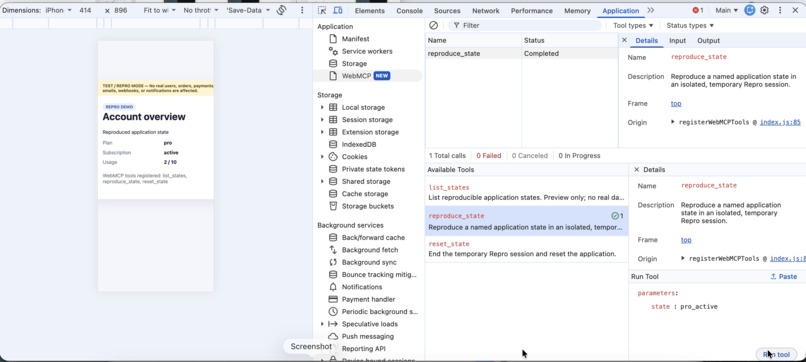
Task: Show more DevTools tabs chevron
Action: coord(651,10)
